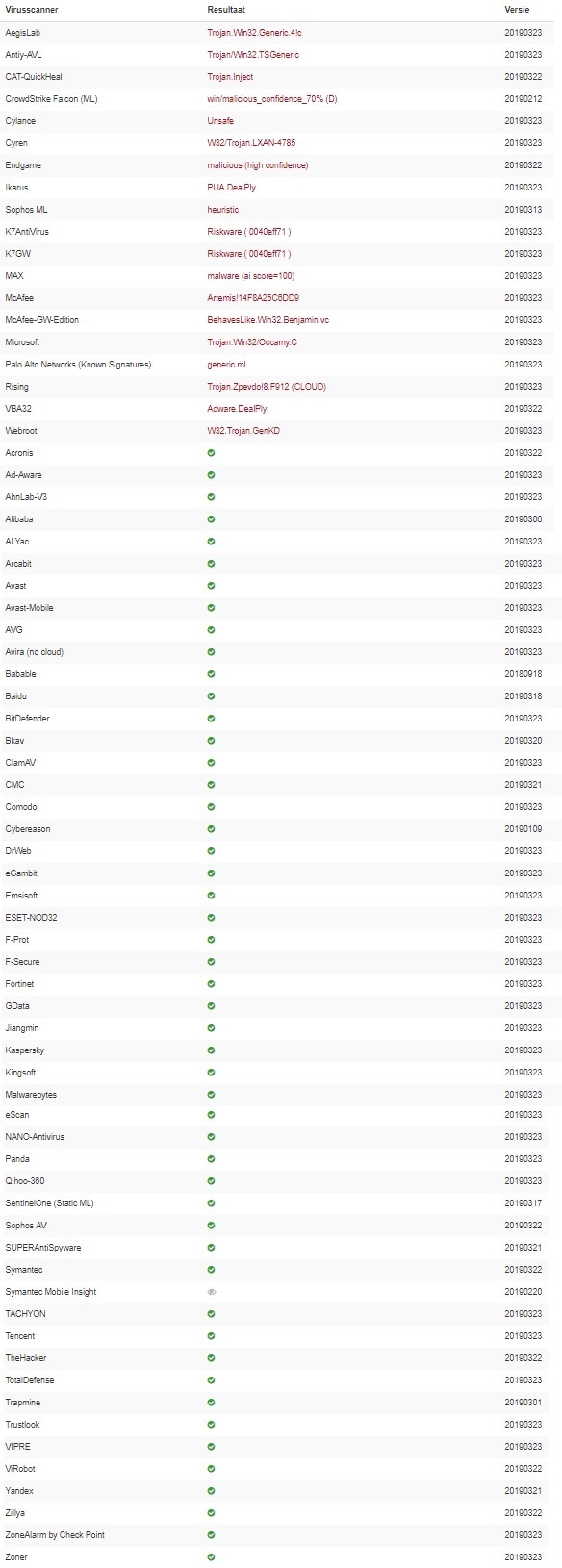This screenshot has height=1568, width=562.
Task: Click the green check icon for Acronis
Action: (211, 452)
